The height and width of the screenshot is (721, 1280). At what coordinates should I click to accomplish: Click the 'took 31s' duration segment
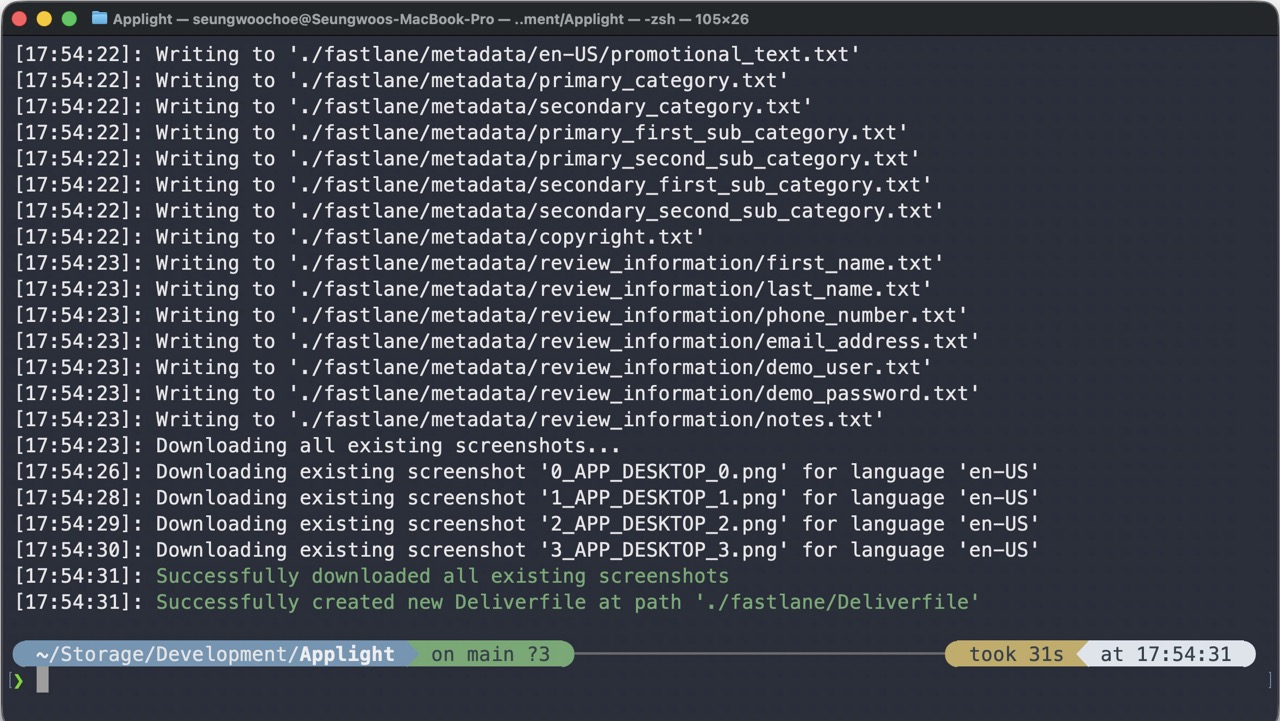[1015, 654]
